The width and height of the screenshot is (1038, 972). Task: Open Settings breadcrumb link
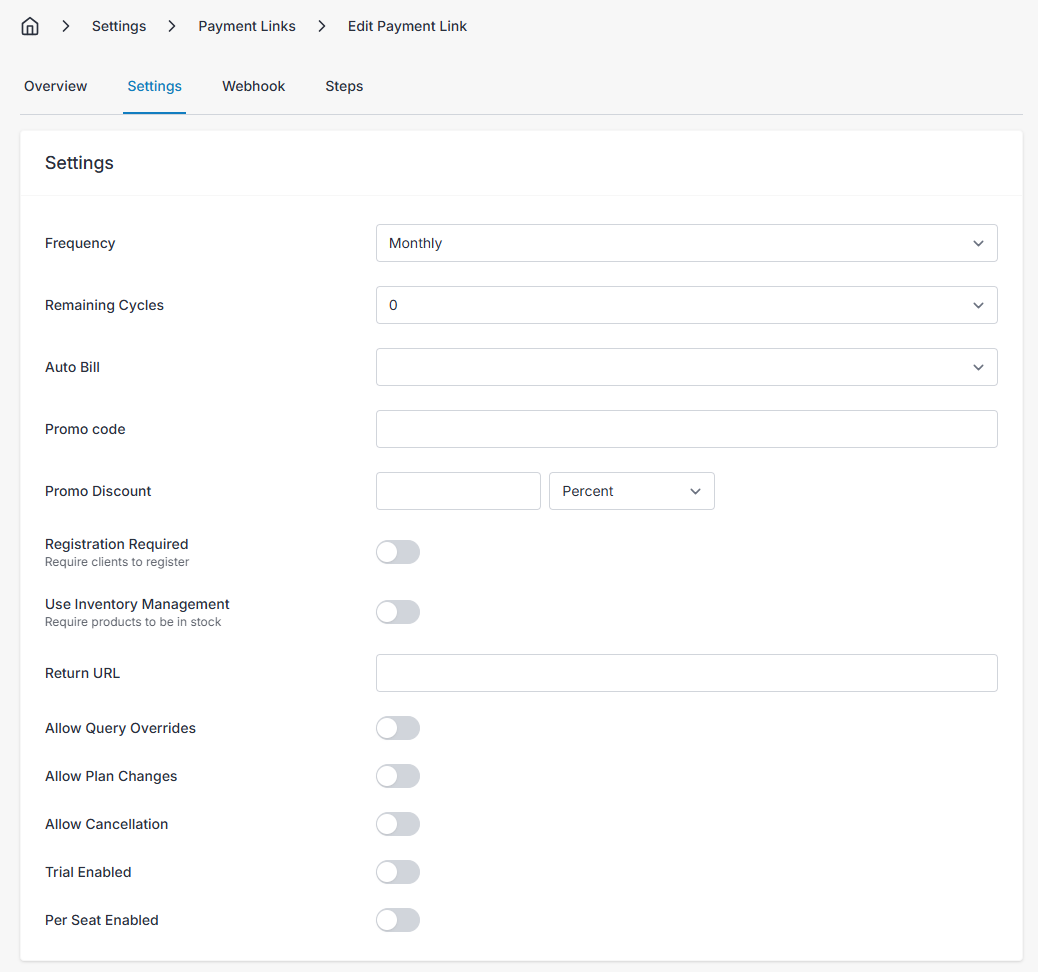[x=119, y=26]
